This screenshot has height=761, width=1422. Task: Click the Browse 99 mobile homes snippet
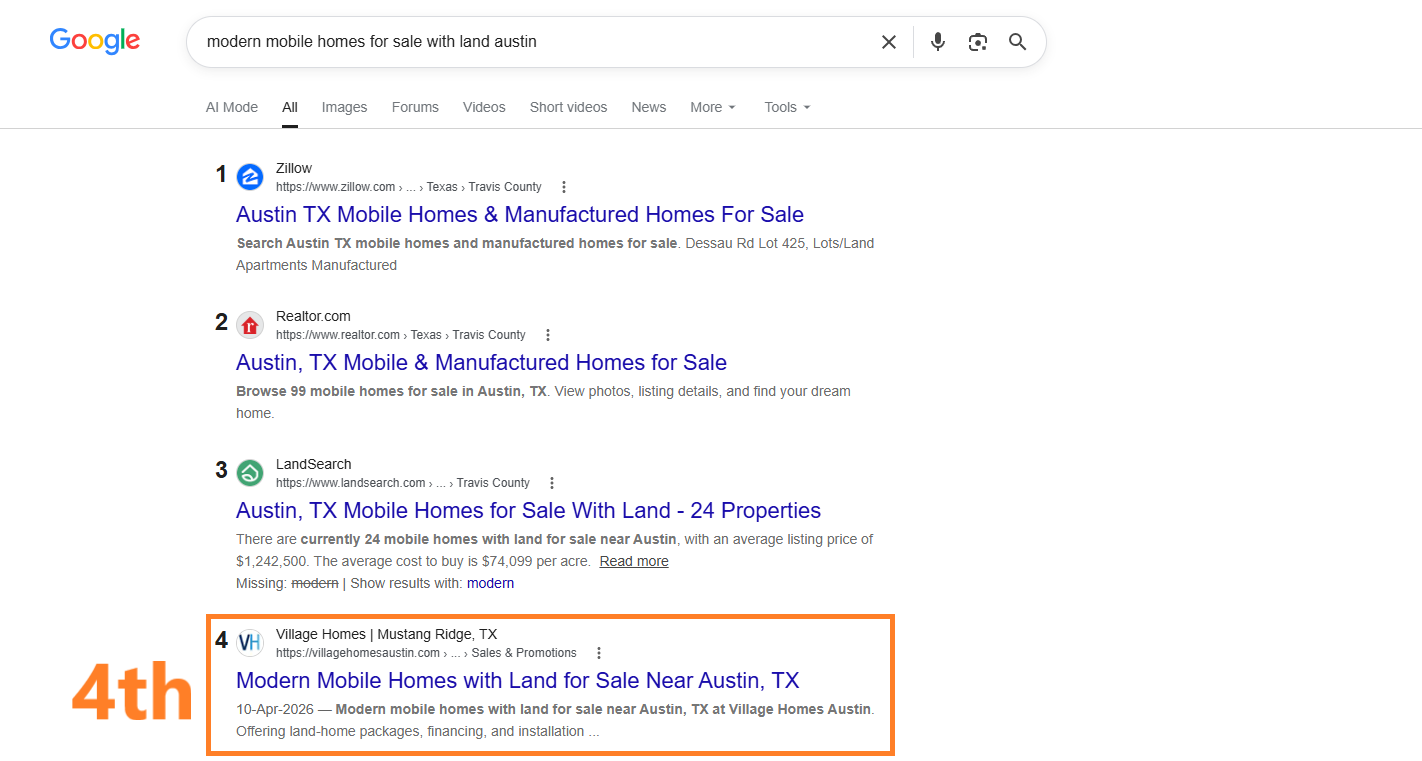(x=543, y=402)
